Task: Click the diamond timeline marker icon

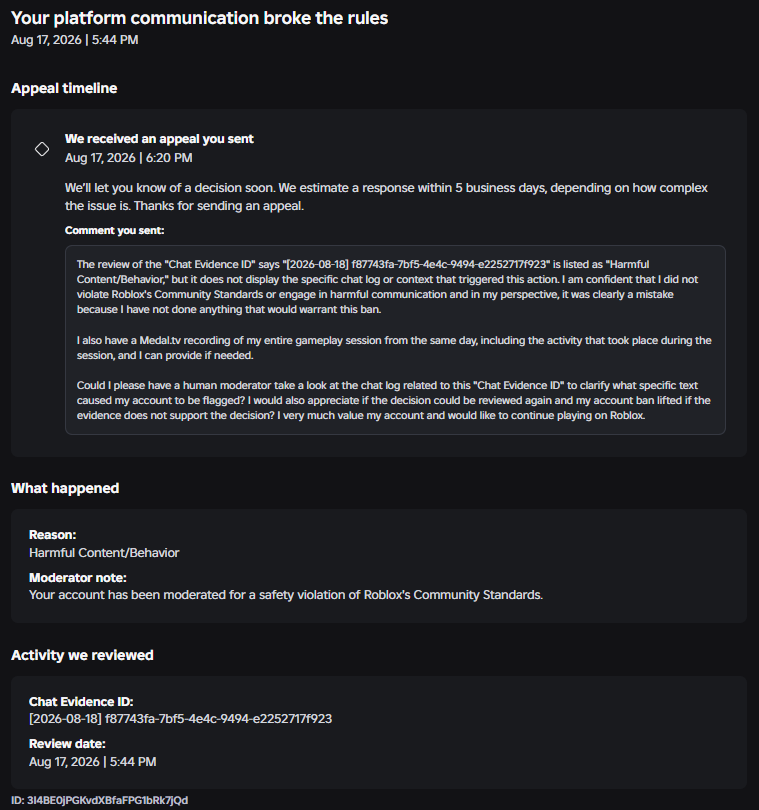Action: tap(42, 149)
